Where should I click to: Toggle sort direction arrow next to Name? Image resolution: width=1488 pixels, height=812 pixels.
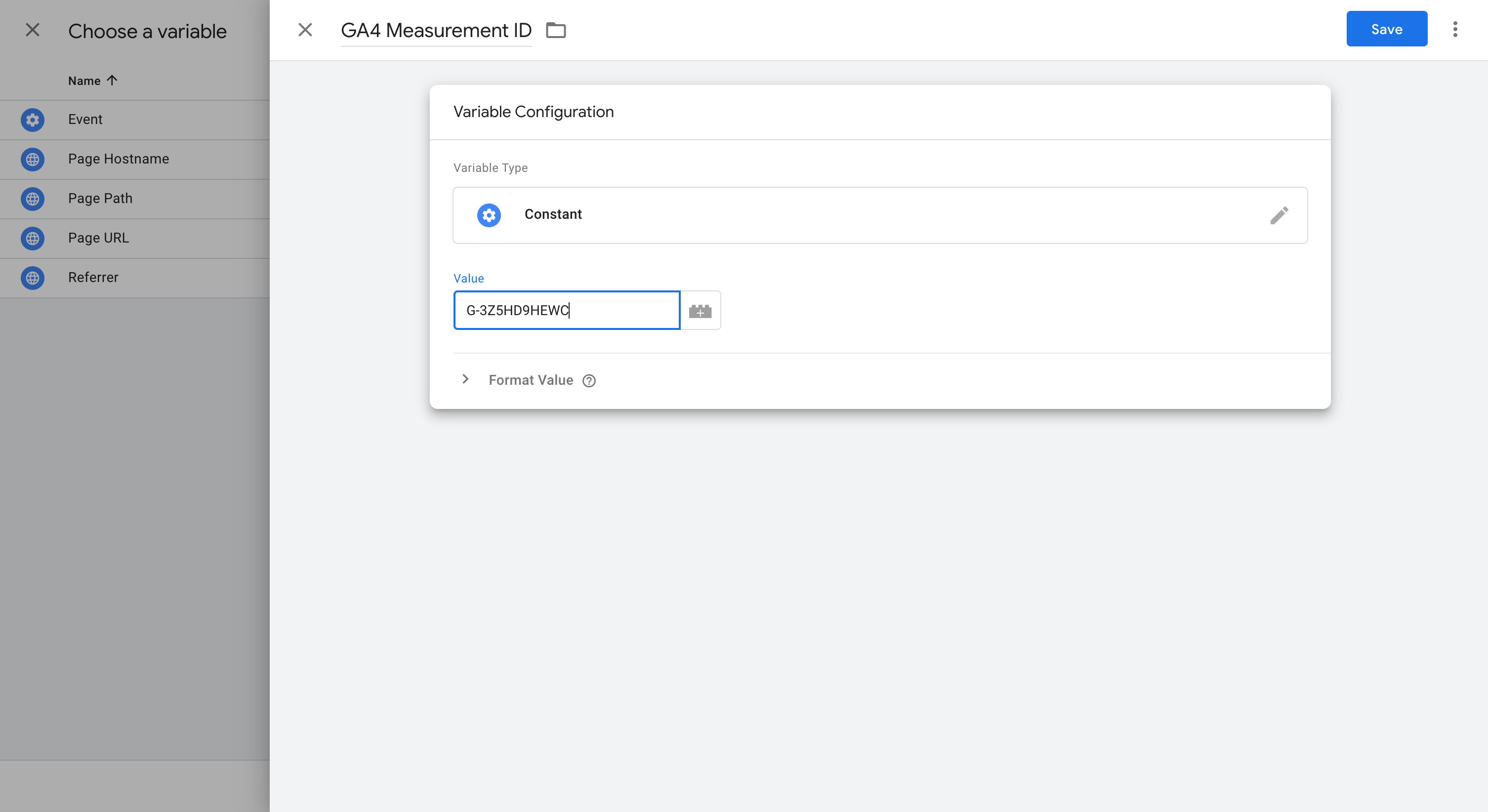pyautogui.click(x=112, y=81)
